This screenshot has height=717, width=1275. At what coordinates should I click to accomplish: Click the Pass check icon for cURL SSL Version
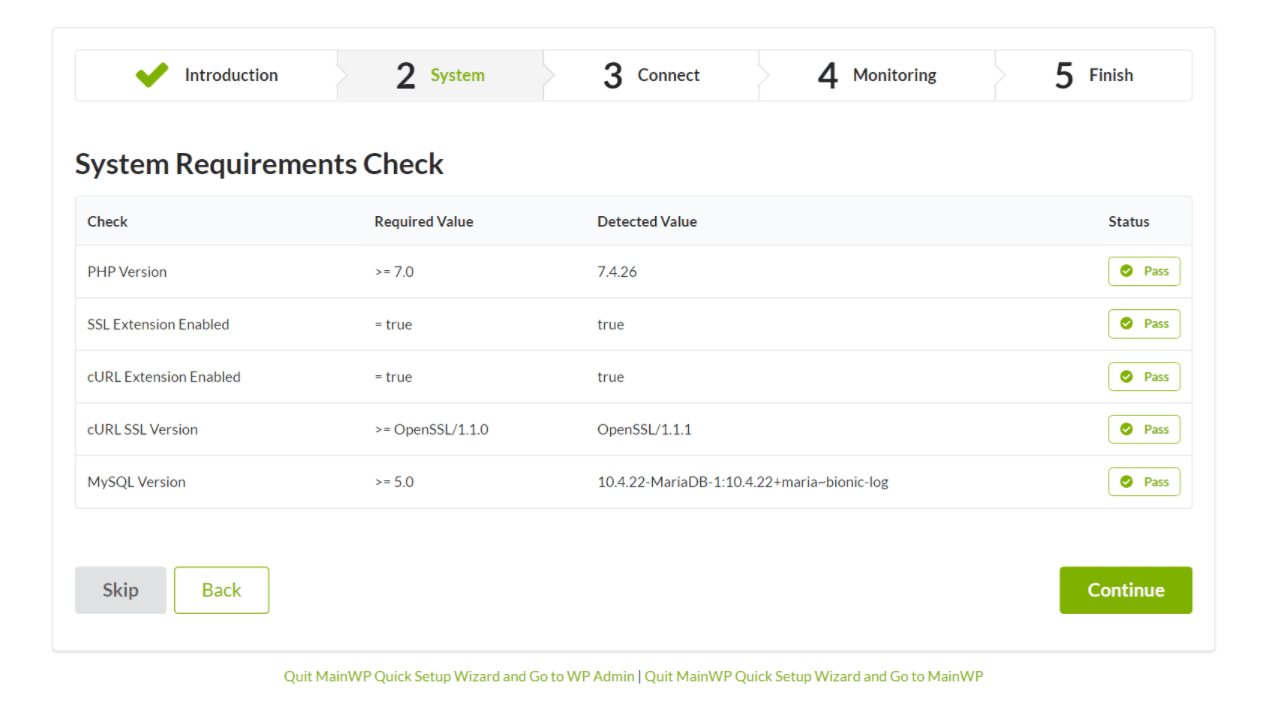[x=1126, y=429]
